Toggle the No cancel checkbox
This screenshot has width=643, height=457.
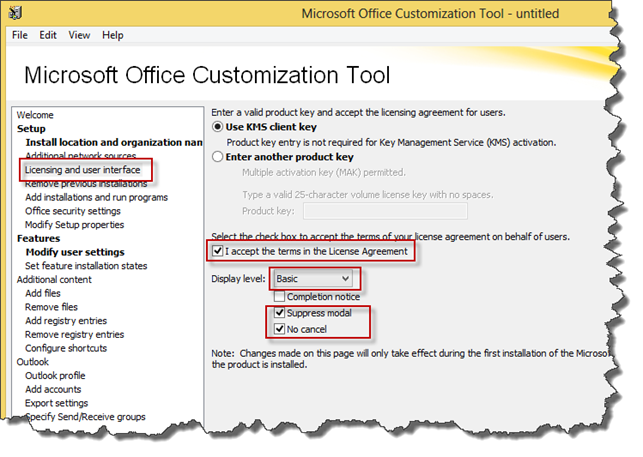click(280, 329)
